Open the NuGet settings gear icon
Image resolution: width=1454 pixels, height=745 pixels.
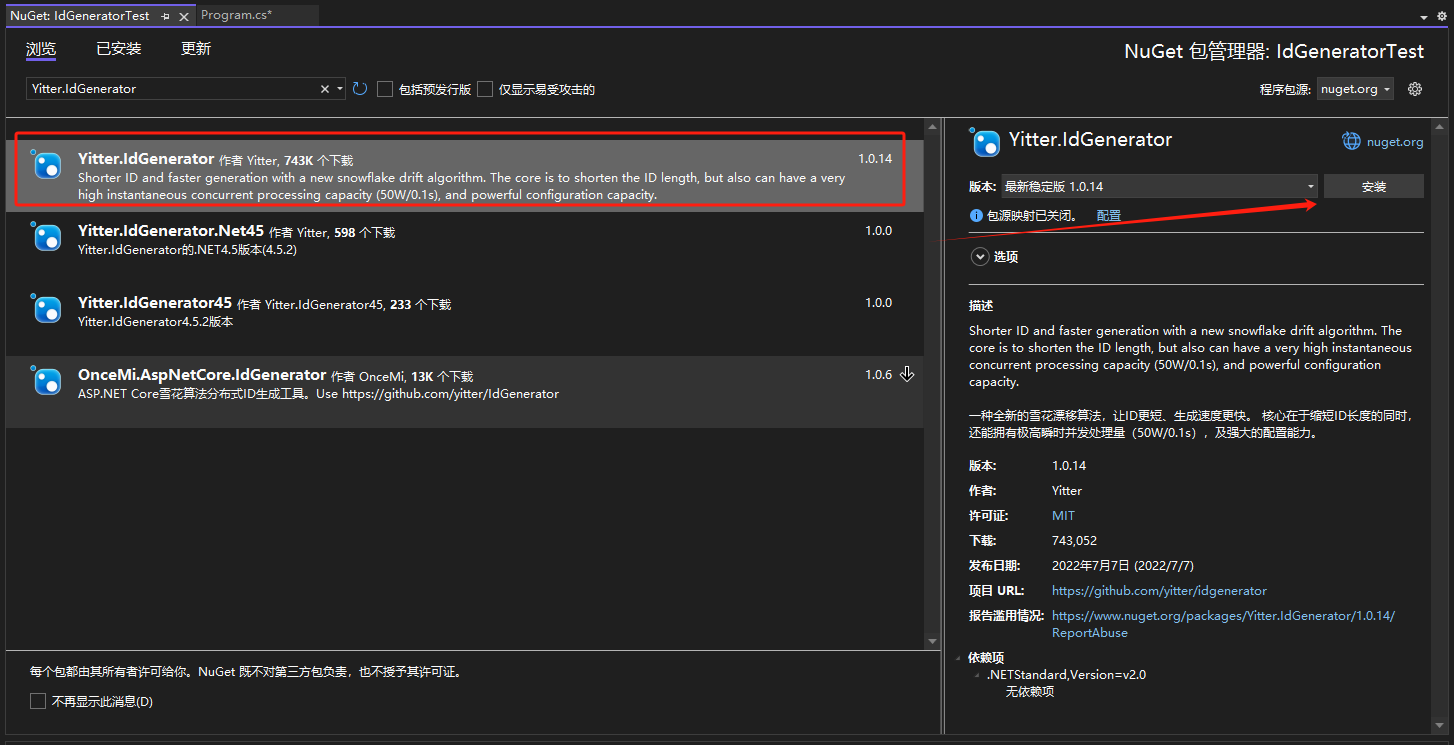(x=1415, y=89)
